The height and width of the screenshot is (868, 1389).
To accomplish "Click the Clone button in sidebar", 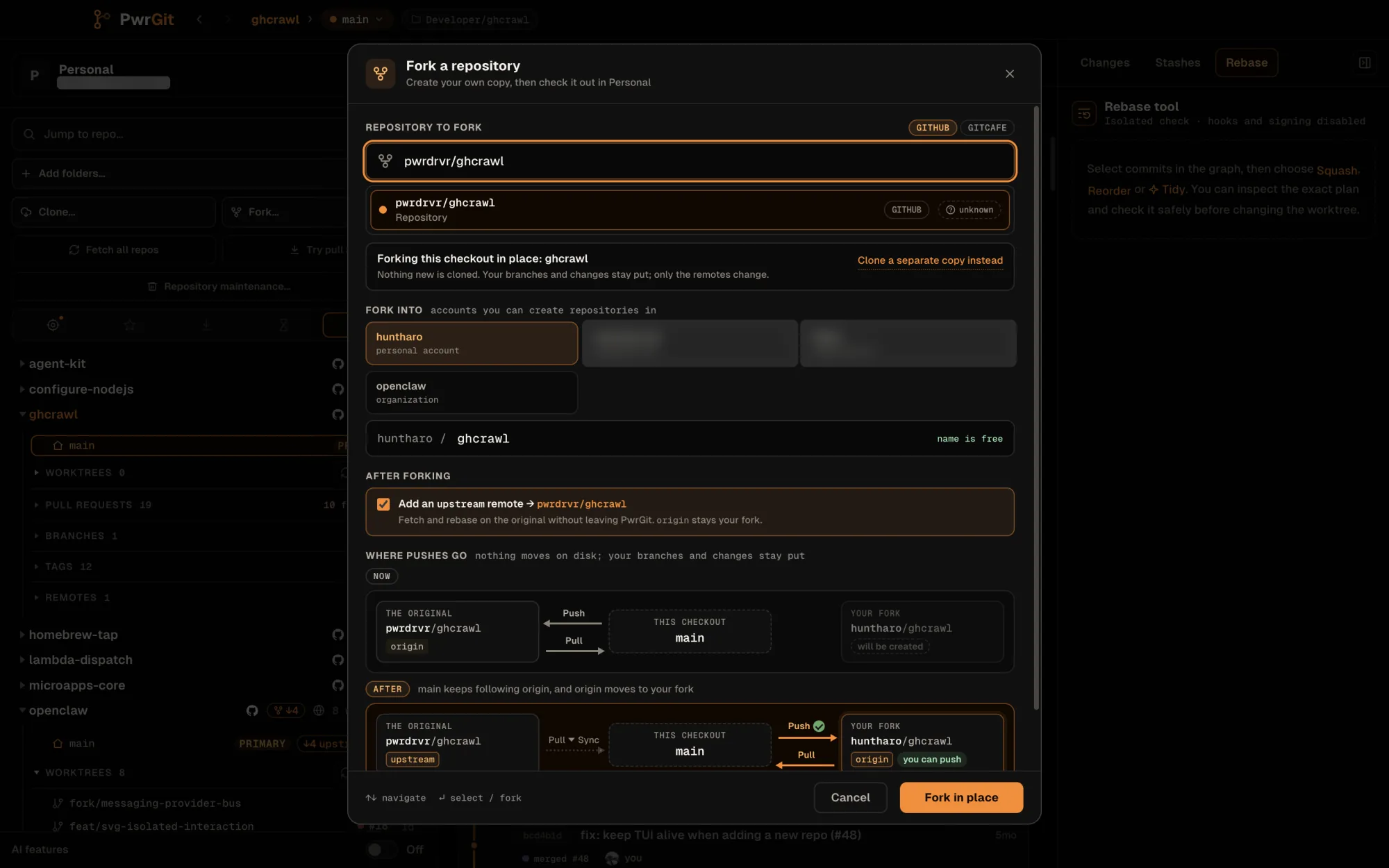I will pos(114,212).
